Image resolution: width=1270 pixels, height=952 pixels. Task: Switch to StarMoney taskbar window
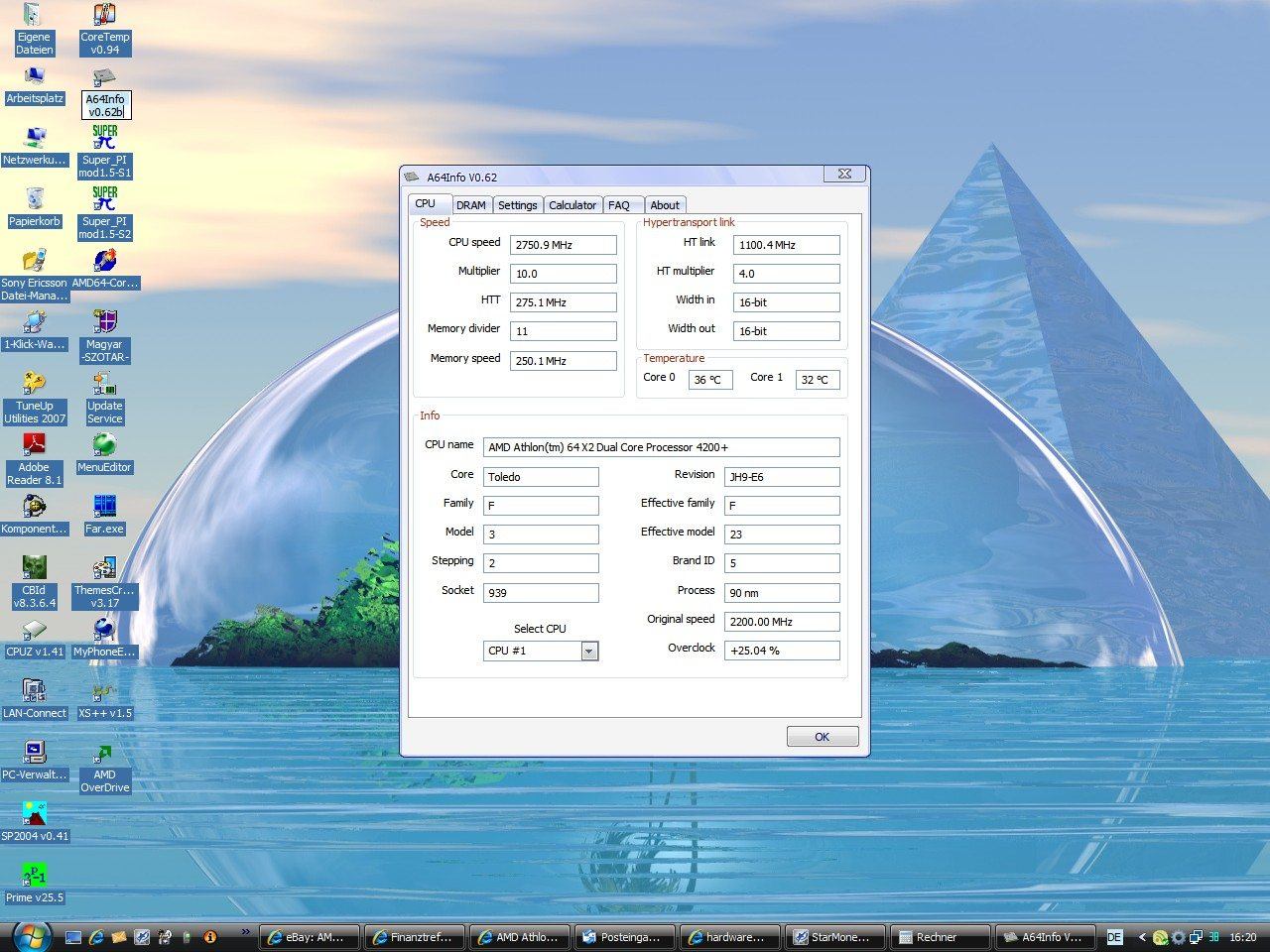click(x=834, y=937)
